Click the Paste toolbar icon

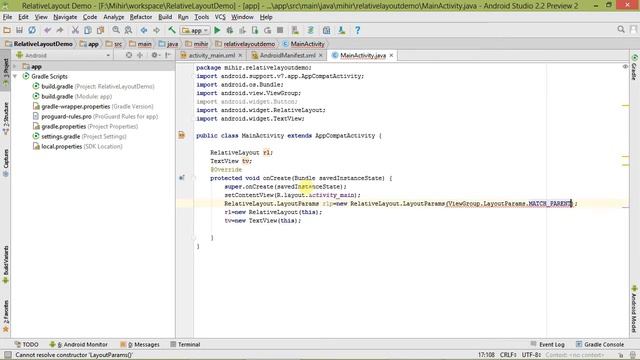pyautogui.click(x=100, y=30)
